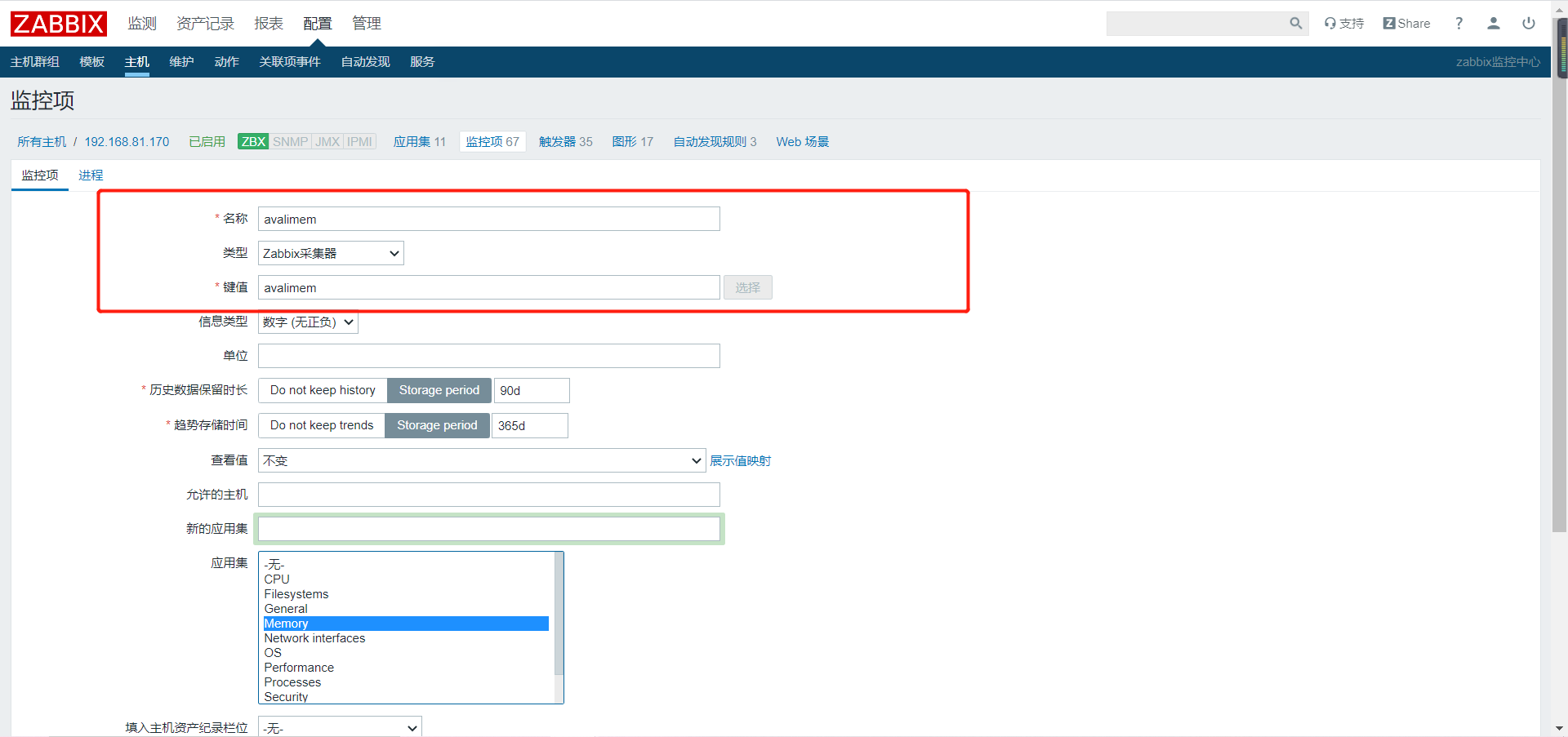
Task: Click the 展示值映射 link
Action: pos(740,461)
